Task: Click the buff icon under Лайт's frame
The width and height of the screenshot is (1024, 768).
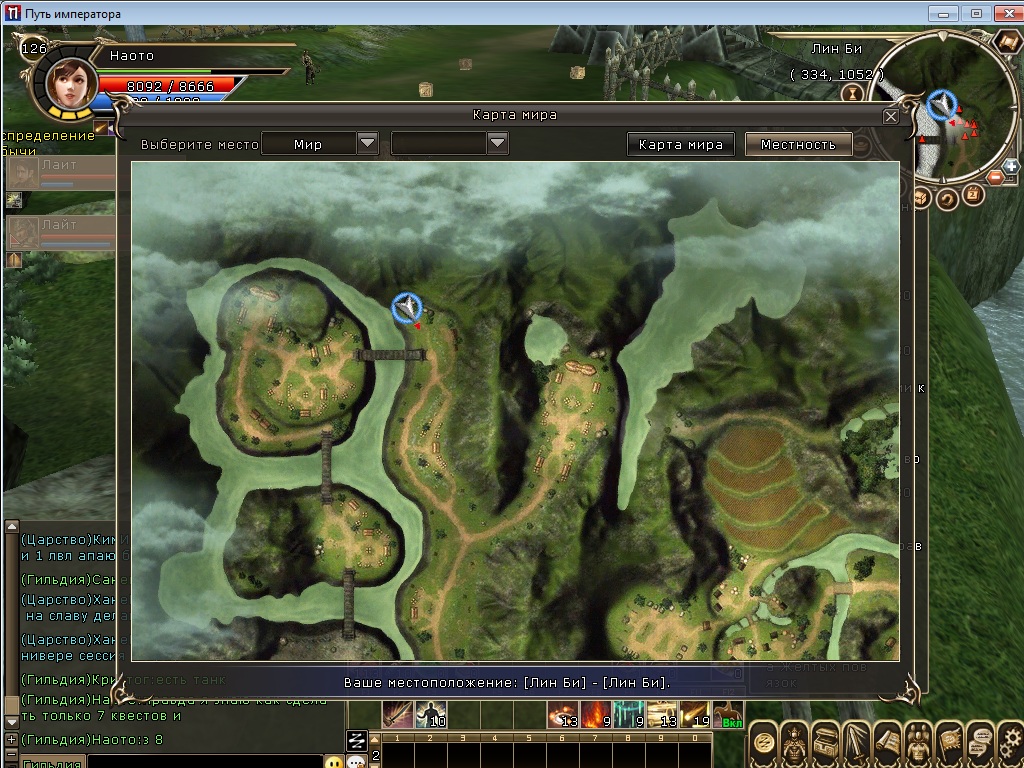Action: point(14,260)
